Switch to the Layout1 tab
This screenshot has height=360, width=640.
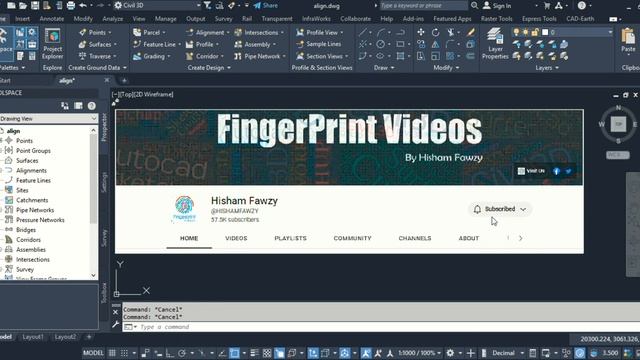pyautogui.click(x=33, y=337)
